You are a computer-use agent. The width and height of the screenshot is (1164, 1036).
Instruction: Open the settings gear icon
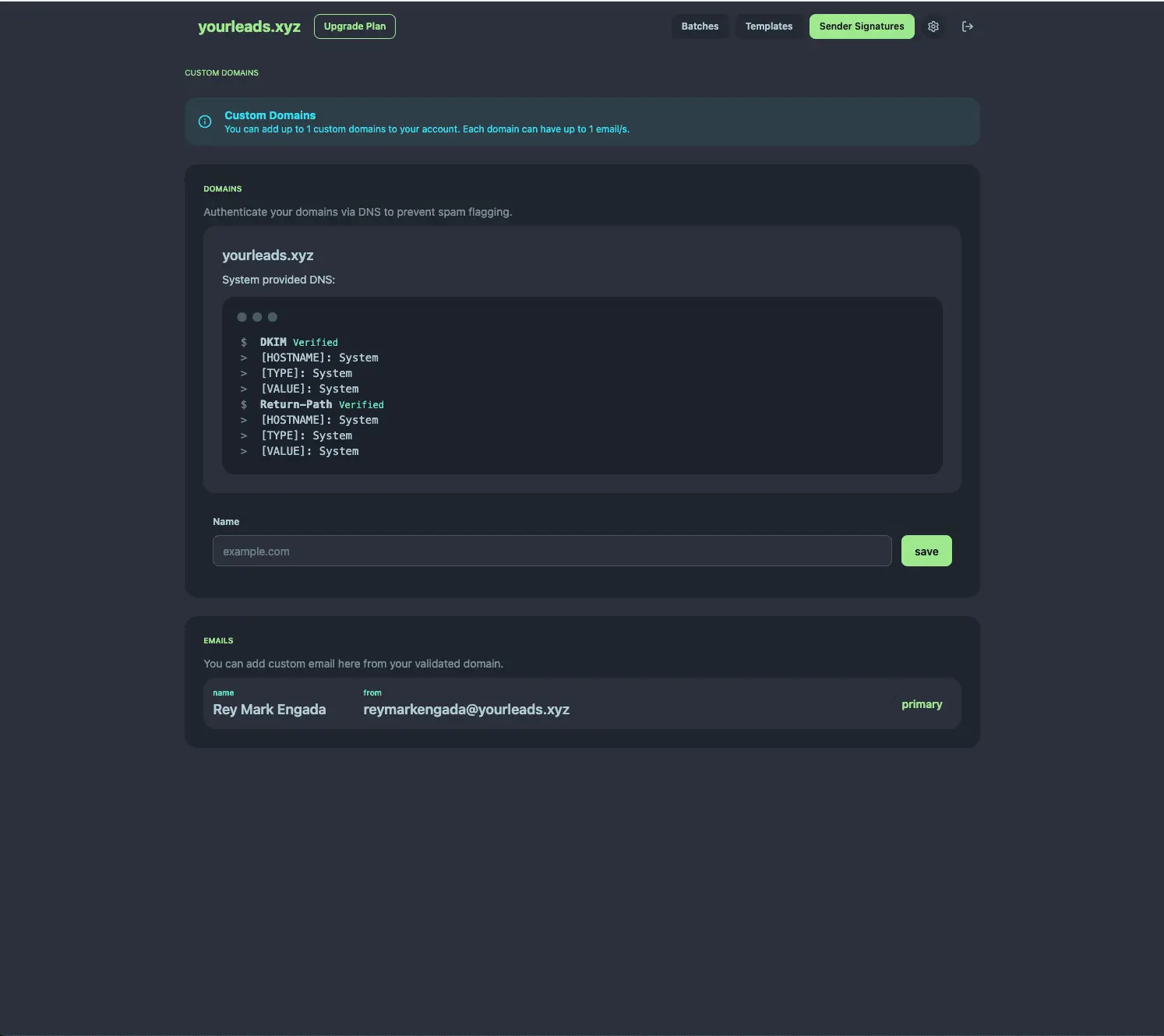coord(933,26)
